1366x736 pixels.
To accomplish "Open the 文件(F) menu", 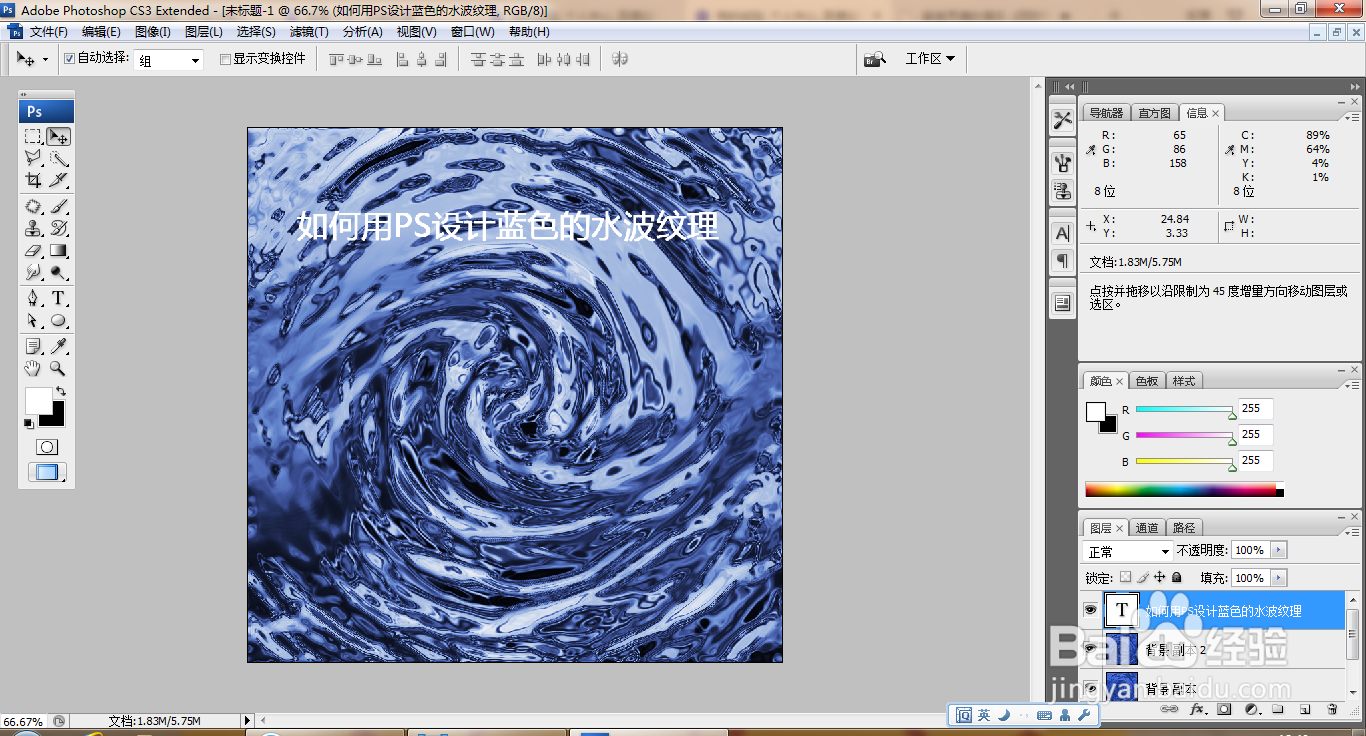I will (48, 32).
